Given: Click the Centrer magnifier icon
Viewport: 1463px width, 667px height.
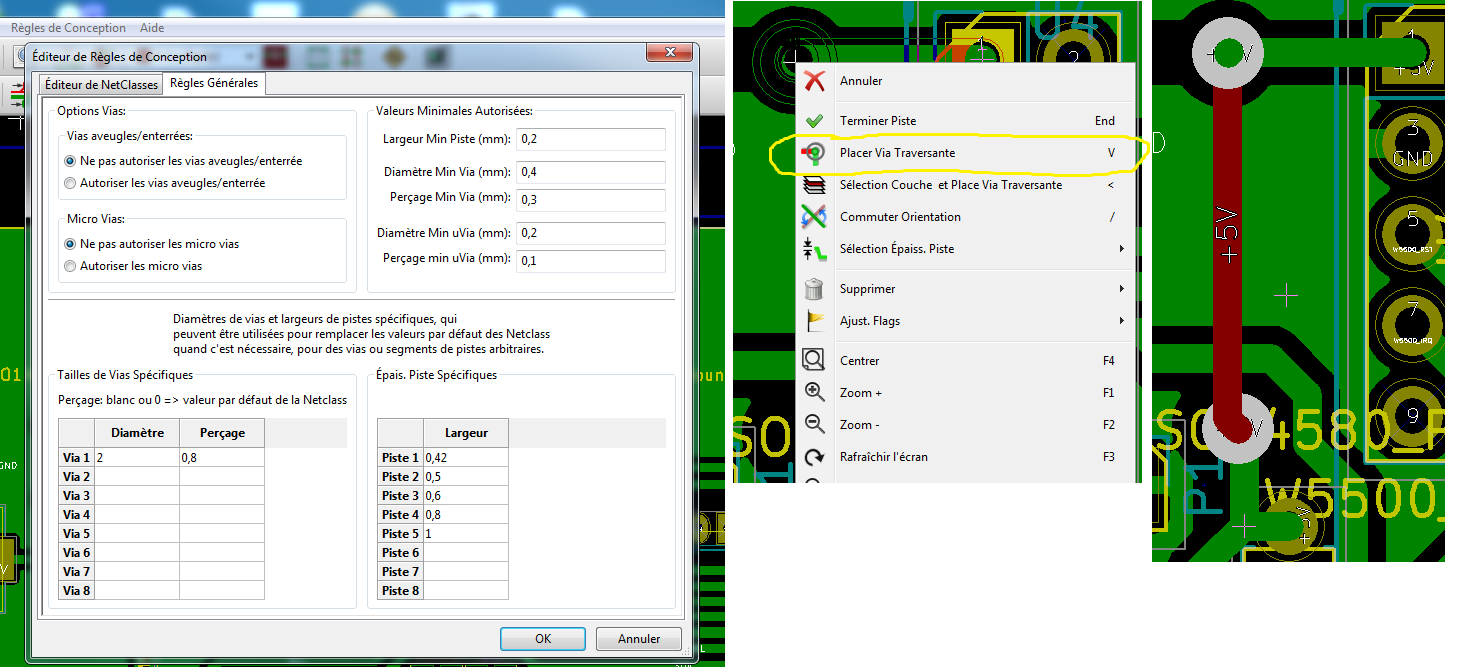Looking at the screenshot, I should [x=815, y=359].
